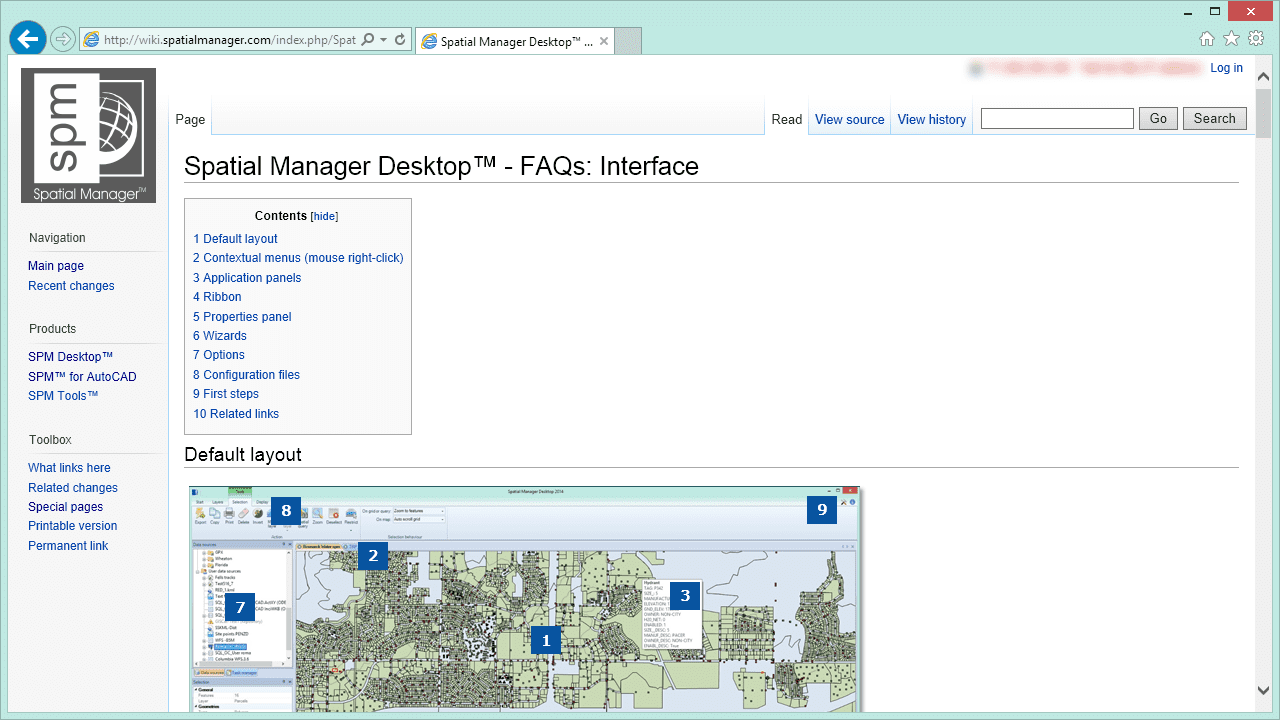Open the Permanent link
Viewport: 1280px width, 720px height.
pyautogui.click(x=68, y=546)
